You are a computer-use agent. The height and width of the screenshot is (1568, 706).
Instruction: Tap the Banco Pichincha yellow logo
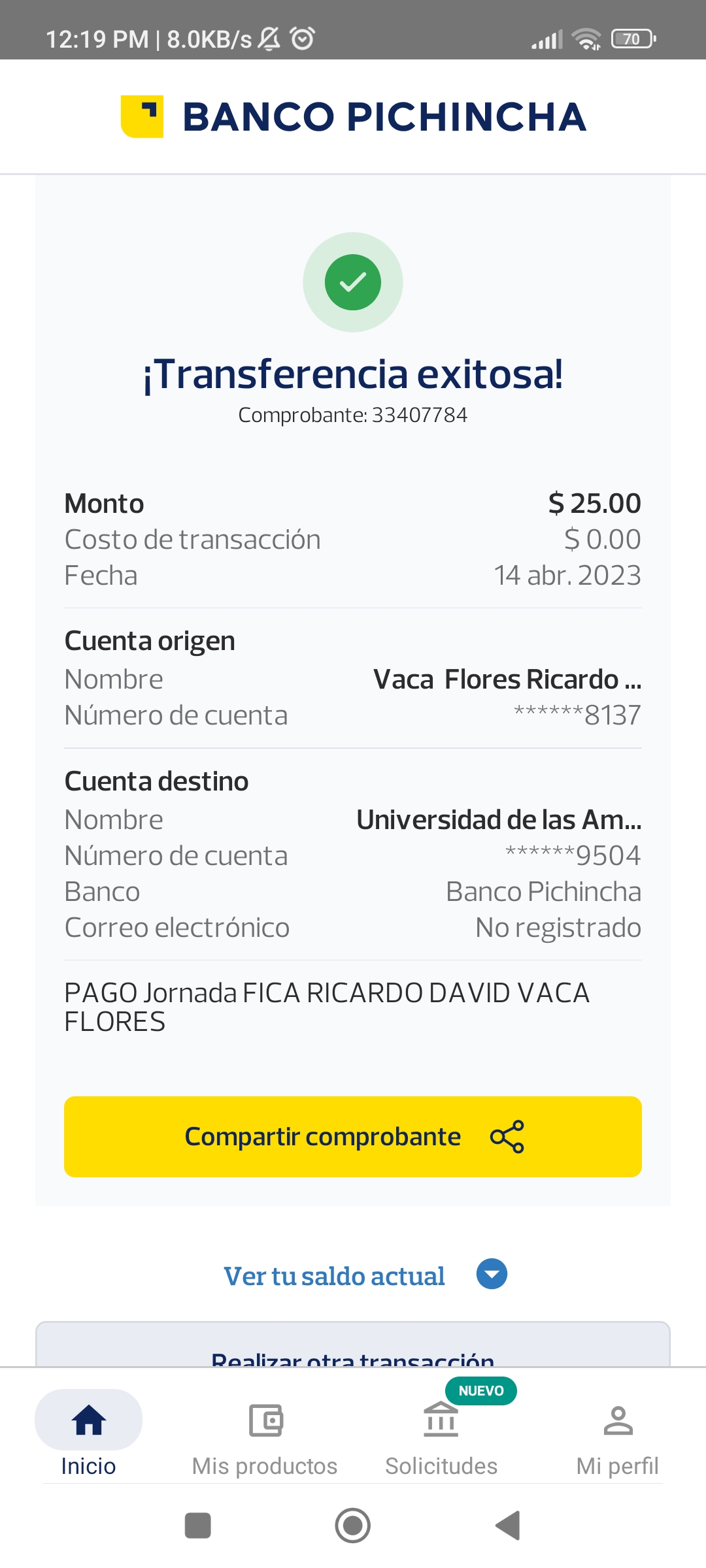(x=142, y=116)
